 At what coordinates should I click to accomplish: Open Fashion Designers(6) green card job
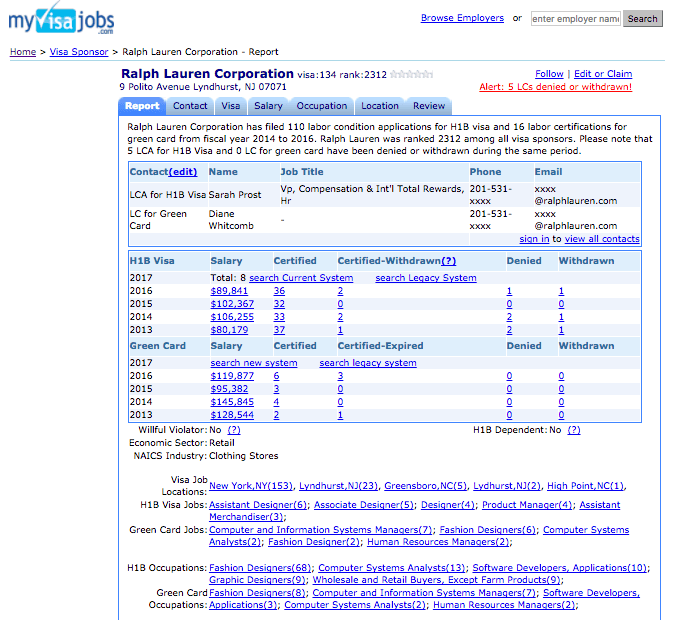[x=488, y=530]
